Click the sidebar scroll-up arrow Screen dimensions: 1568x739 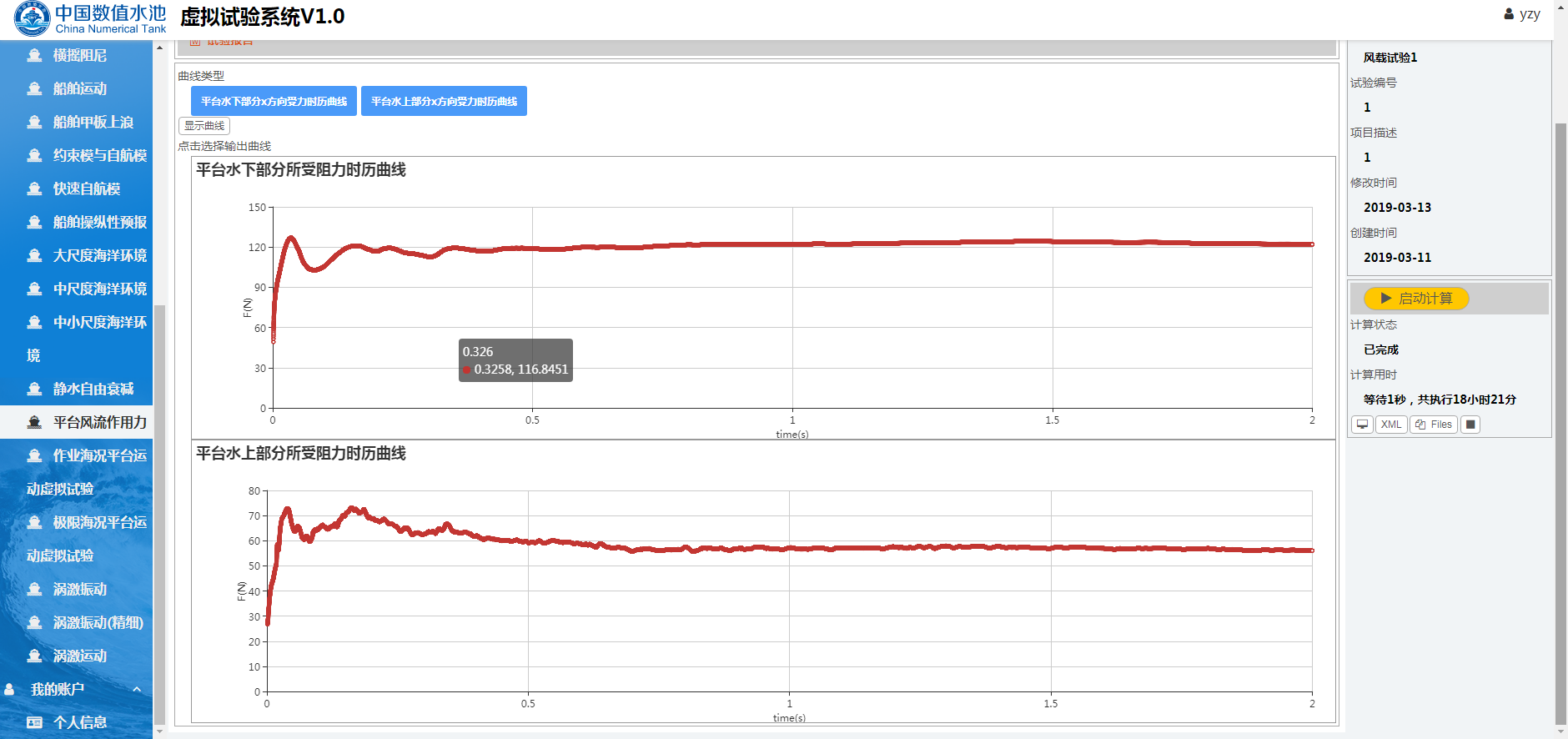click(x=159, y=48)
